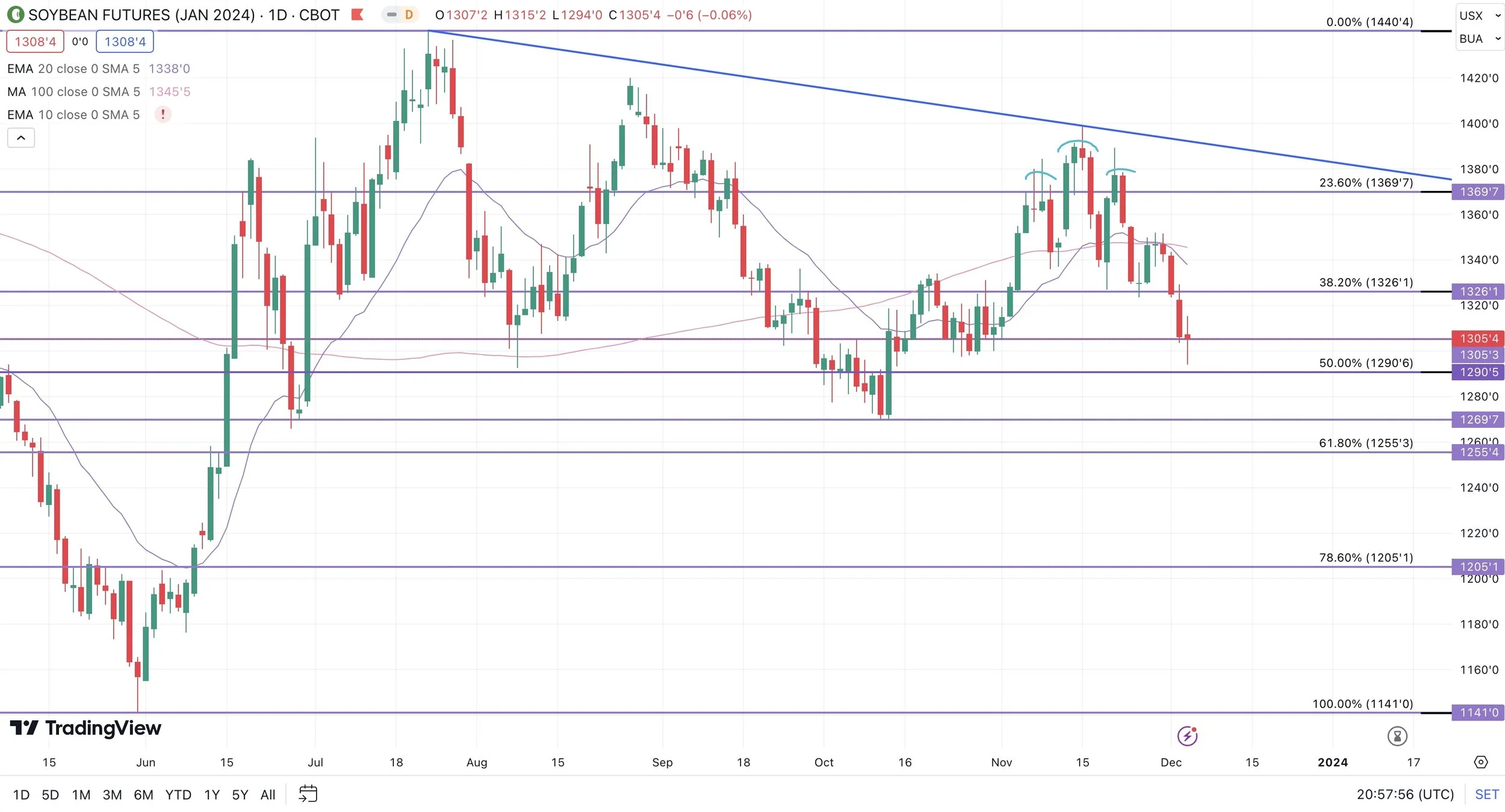Image resolution: width=1505 pixels, height=812 pixels.
Task: Open the go to date calendar icon
Action: (x=308, y=794)
